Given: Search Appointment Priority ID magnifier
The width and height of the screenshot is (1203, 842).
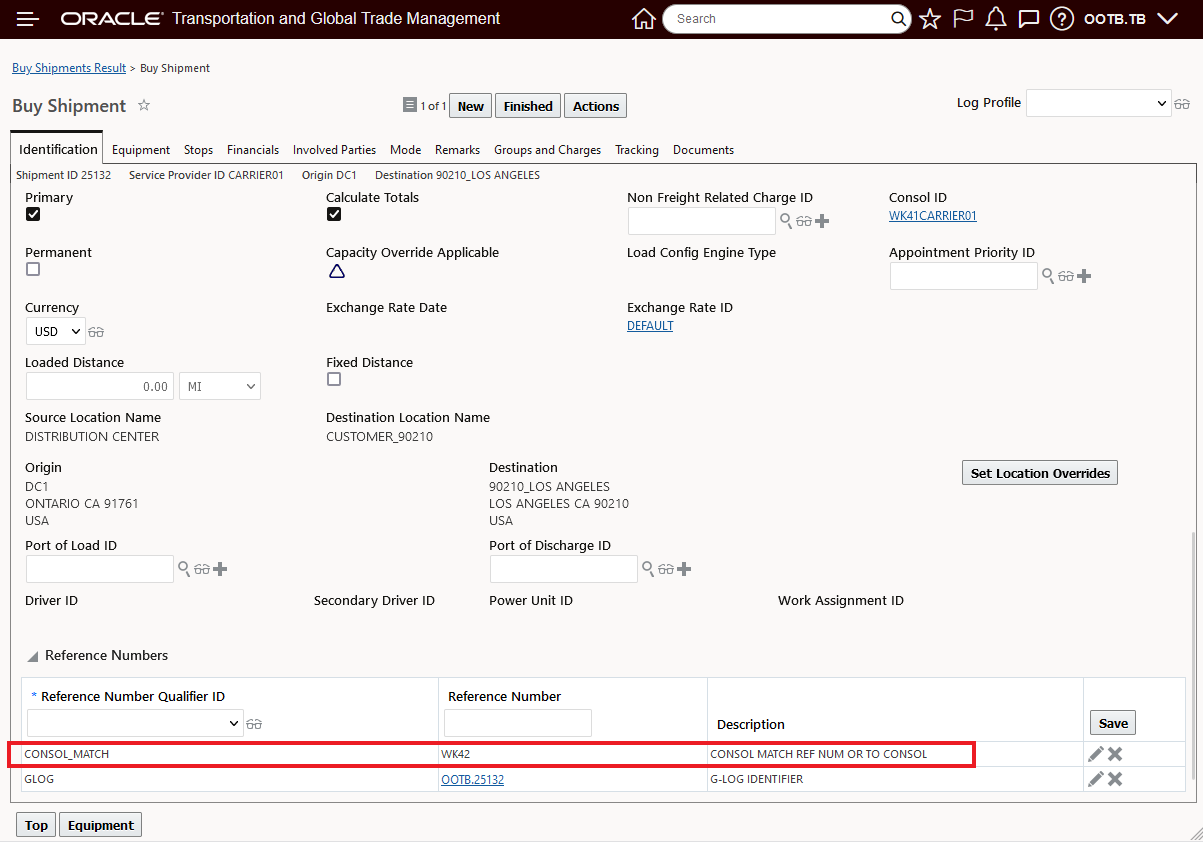Looking at the screenshot, I should 1048,276.
